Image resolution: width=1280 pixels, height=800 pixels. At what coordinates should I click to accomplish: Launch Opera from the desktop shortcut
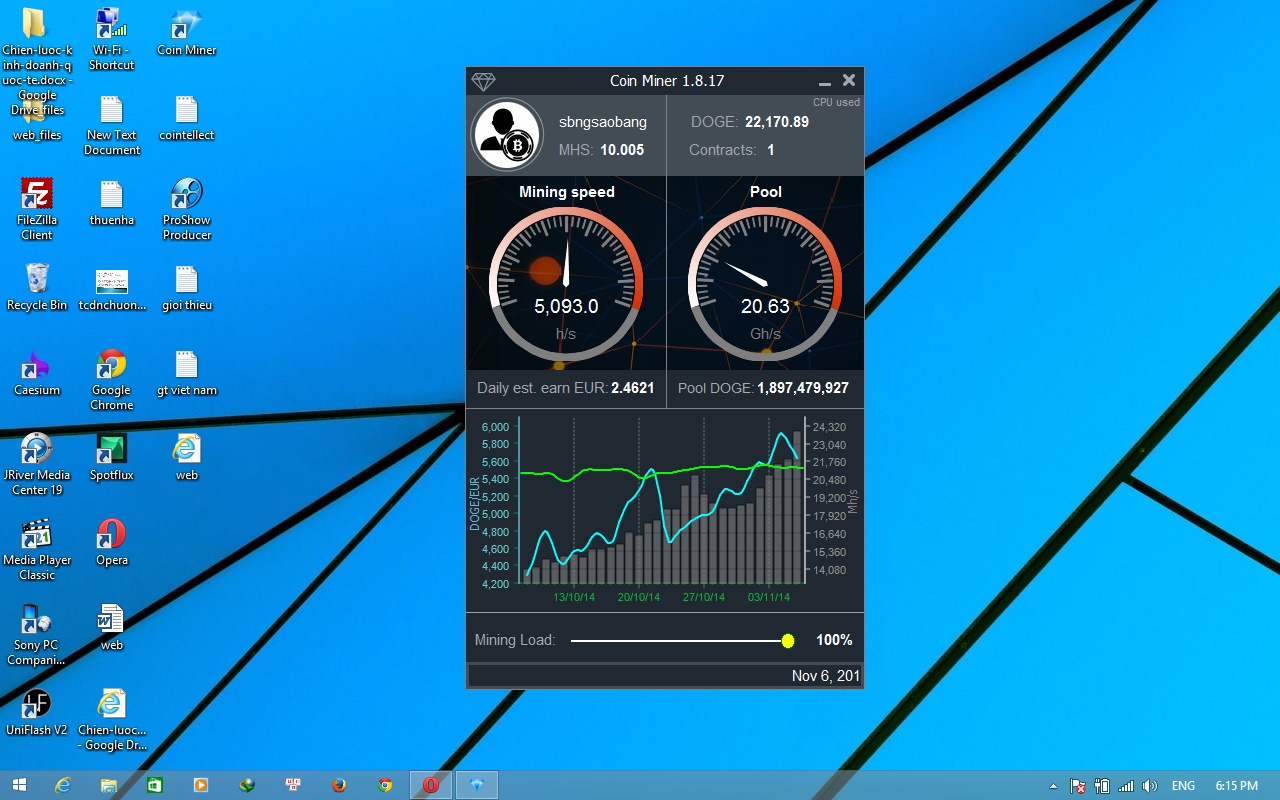point(112,544)
